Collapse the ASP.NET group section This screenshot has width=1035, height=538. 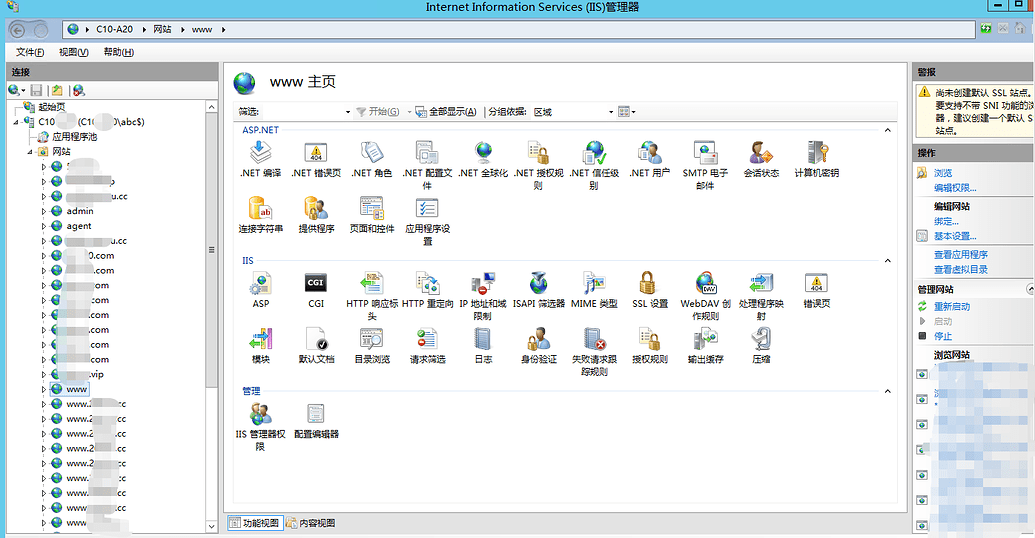coord(887,130)
